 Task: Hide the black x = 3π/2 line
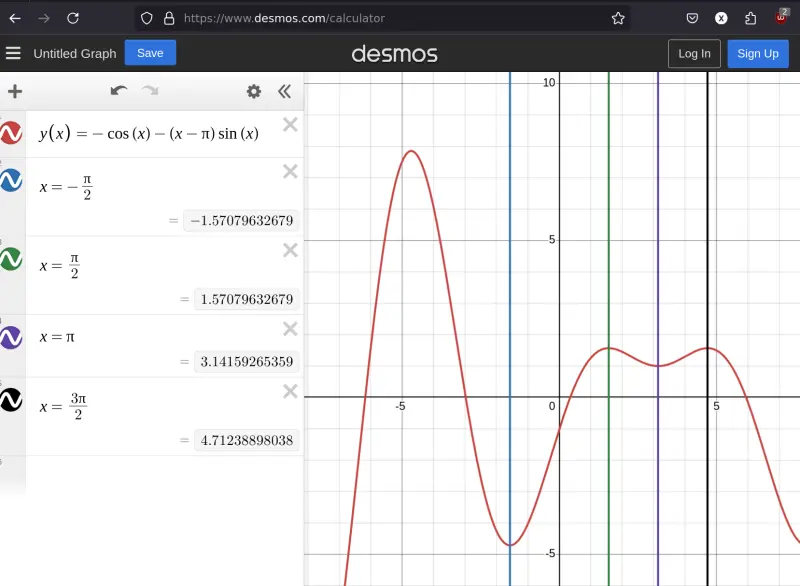click(11, 399)
